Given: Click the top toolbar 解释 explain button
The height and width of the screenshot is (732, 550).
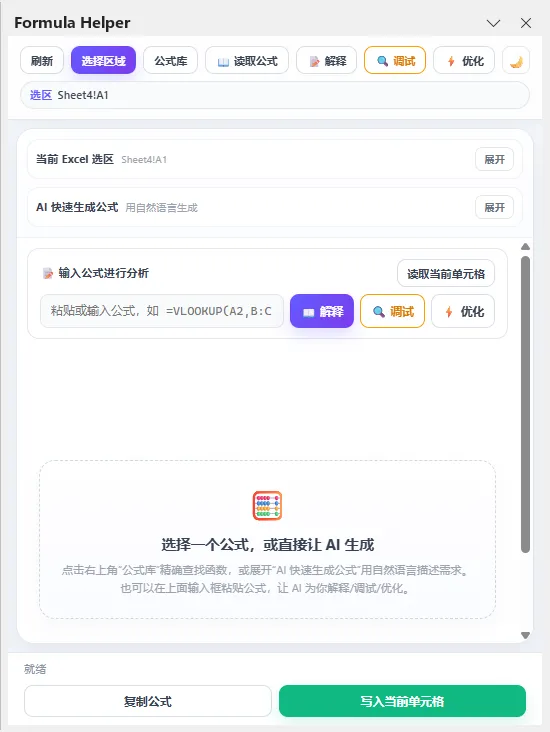Looking at the screenshot, I should click(327, 61).
